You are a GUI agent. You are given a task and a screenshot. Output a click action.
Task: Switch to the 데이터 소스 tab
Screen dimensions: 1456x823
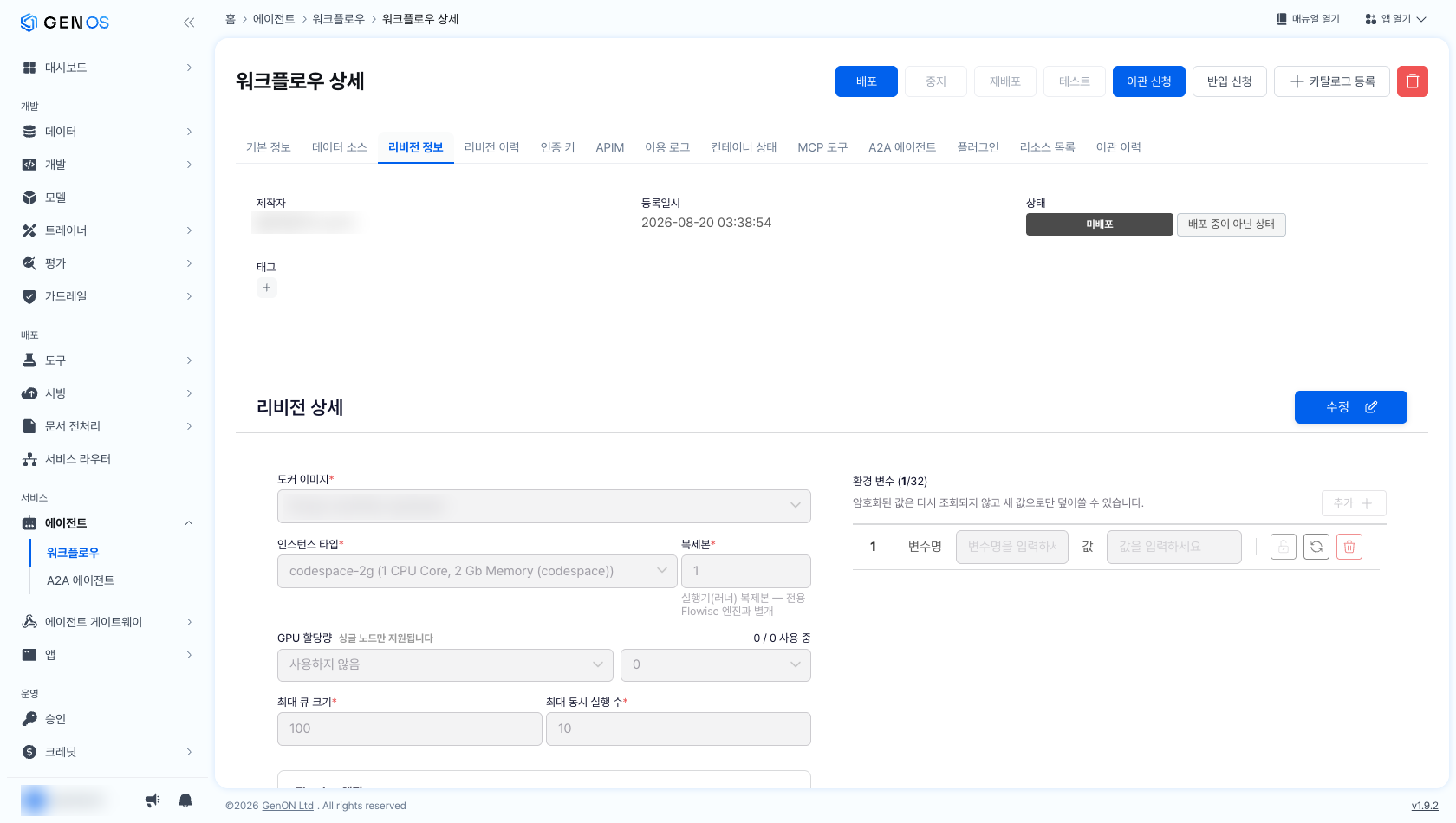tap(340, 147)
